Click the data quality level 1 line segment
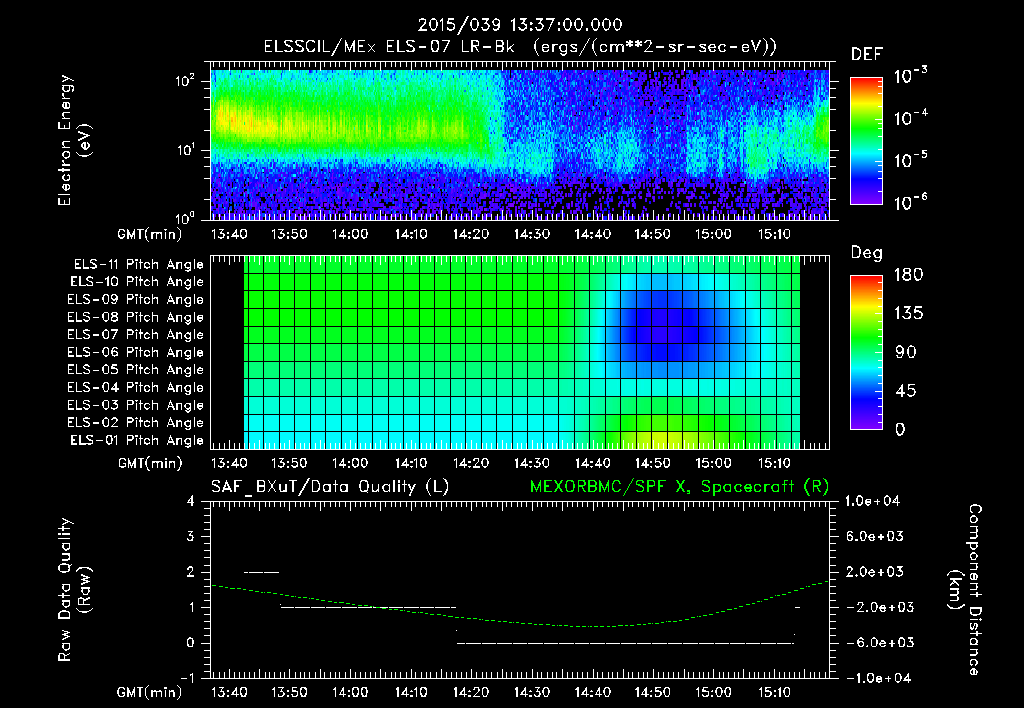Screen dimensions: 1024x708 368,607
